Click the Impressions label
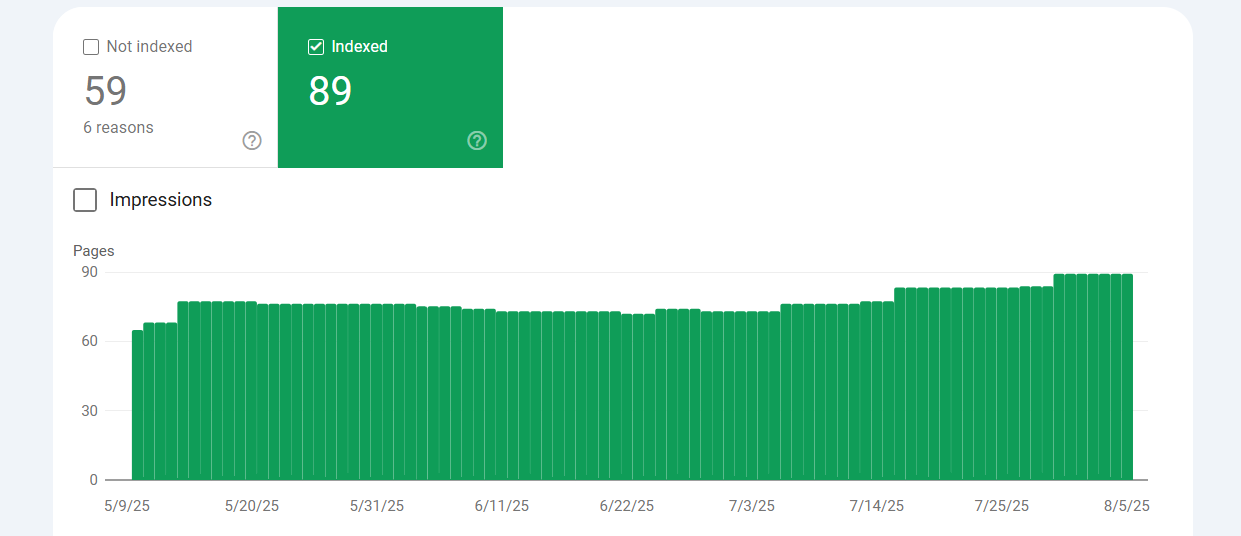Image resolution: width=1241 pixels, height=536 pixels. [161, 200]
